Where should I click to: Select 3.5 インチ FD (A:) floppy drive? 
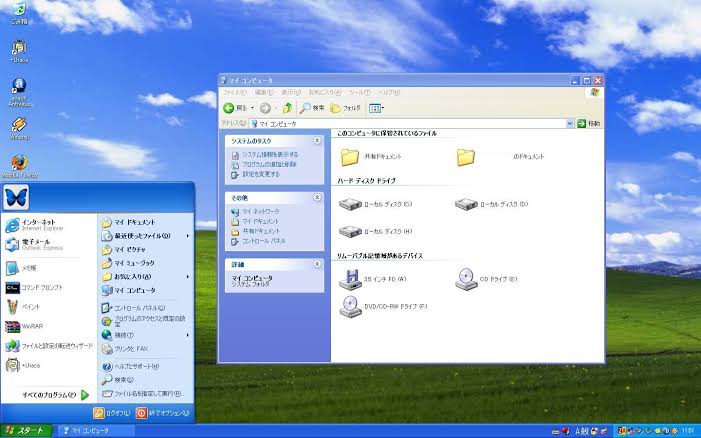point(373,279)
